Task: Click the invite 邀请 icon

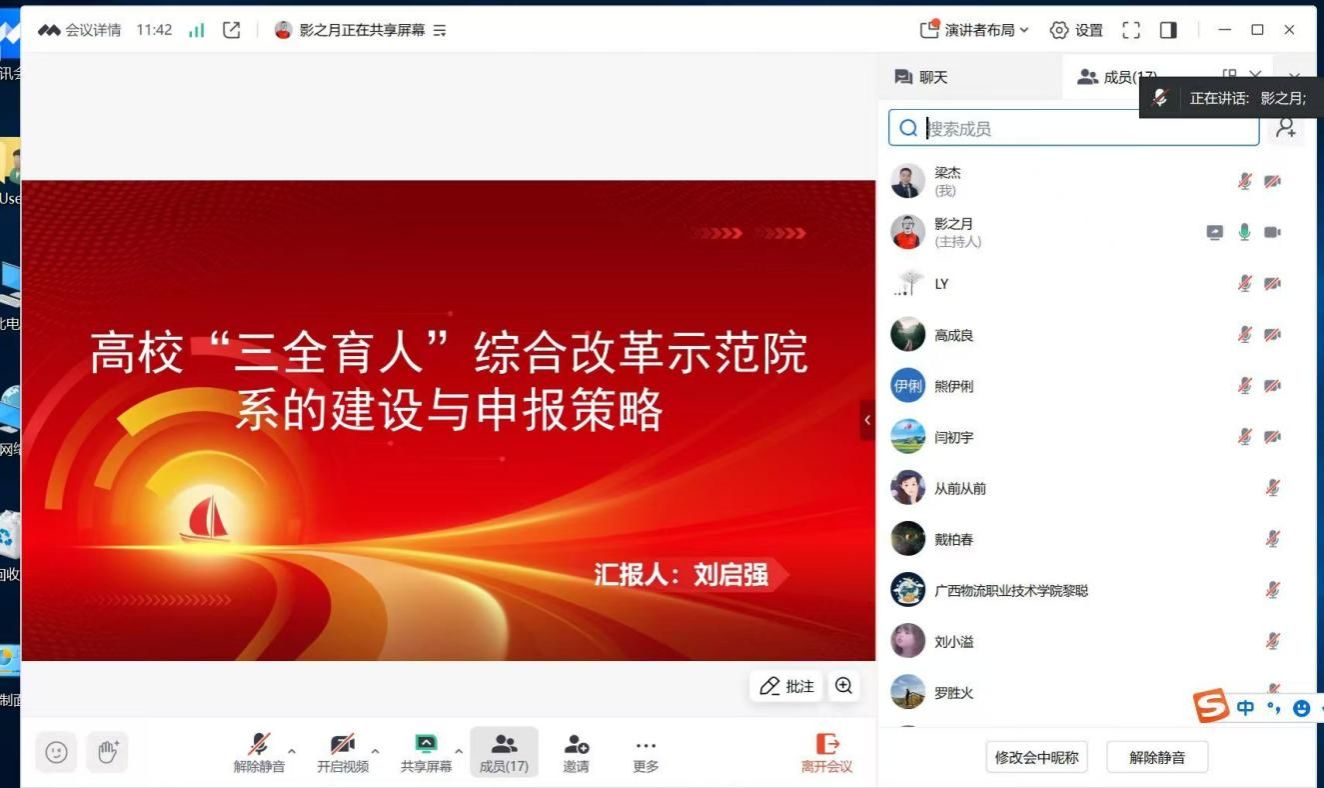Action: click(x=576, y=753)
